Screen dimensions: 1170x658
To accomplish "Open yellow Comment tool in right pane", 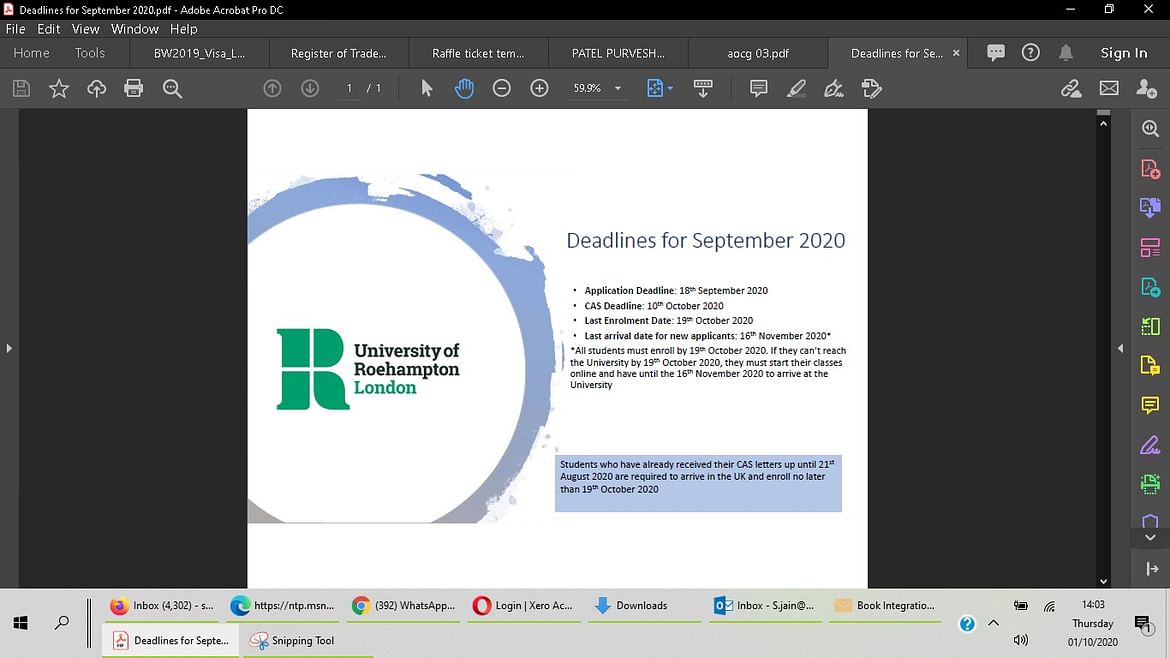I will pos(1150,405).
